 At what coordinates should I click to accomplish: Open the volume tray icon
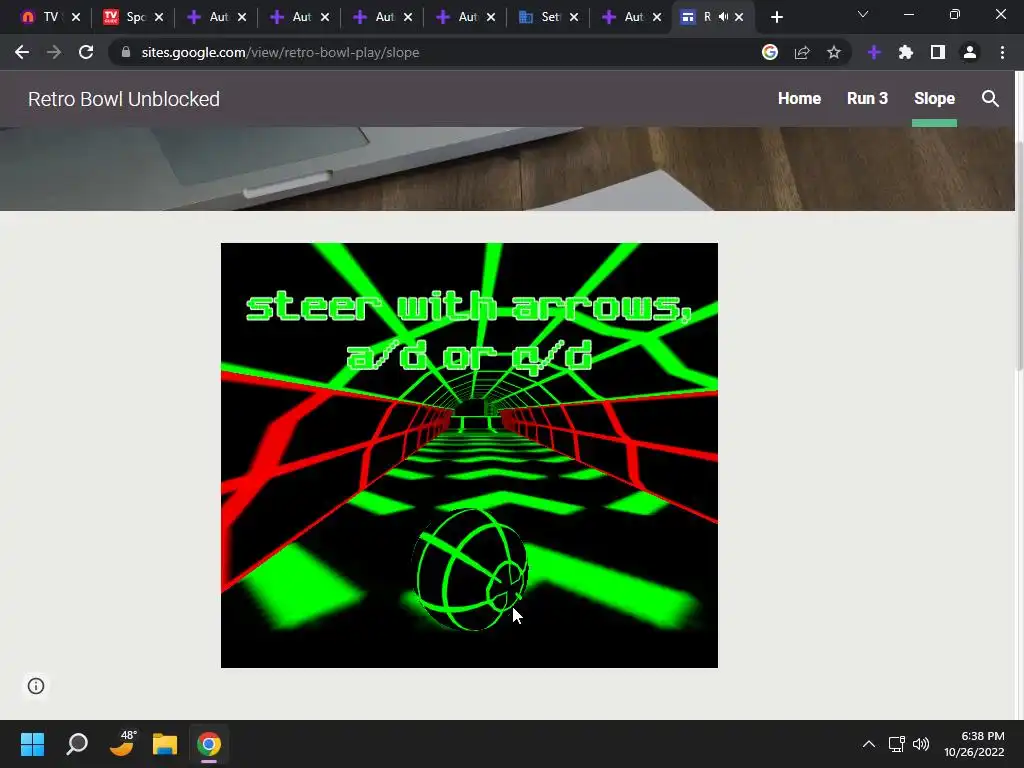(x=921, y=744)
